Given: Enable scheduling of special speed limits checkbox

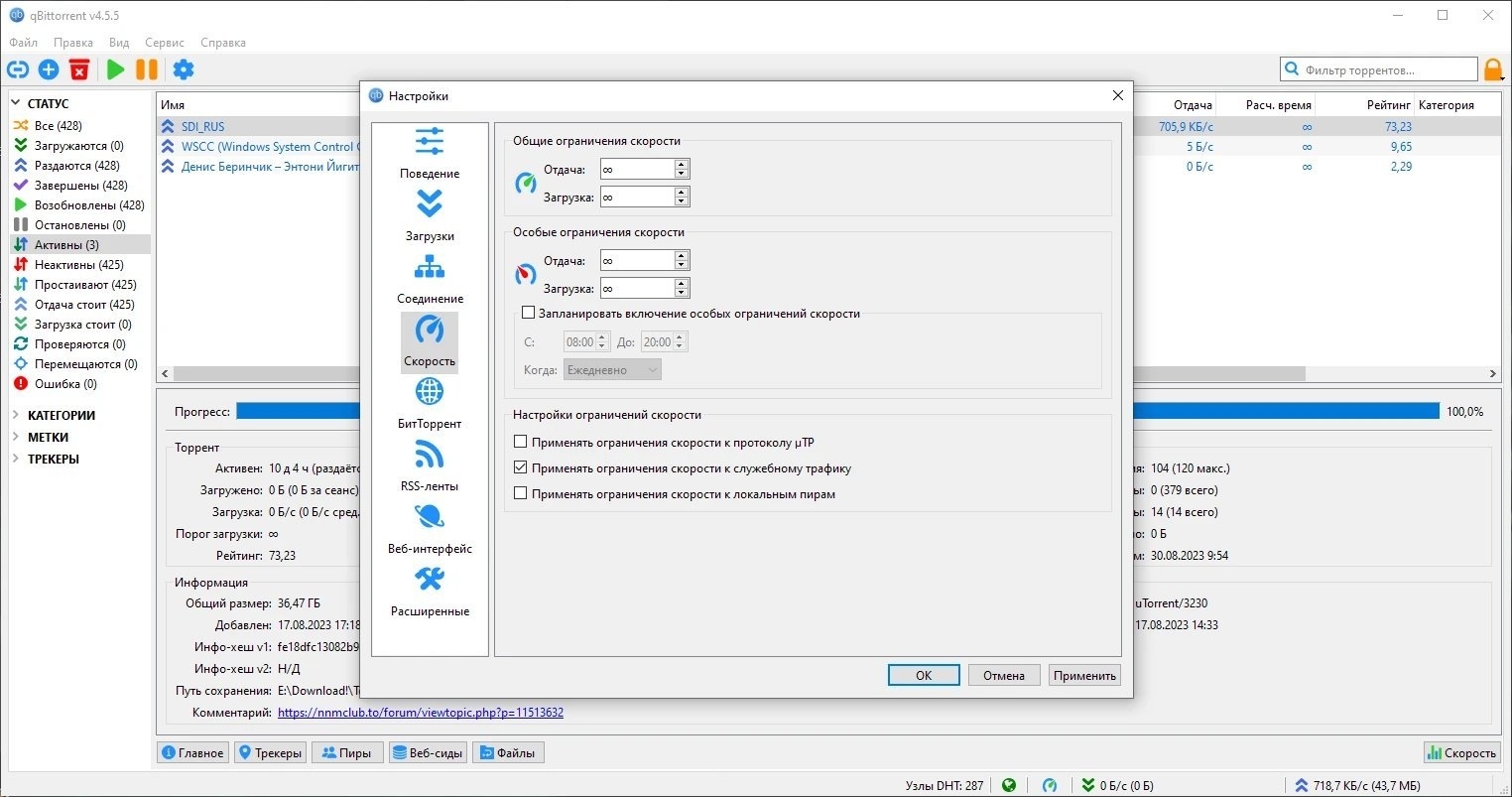Looking at the screenshot, I should [529, 313].
